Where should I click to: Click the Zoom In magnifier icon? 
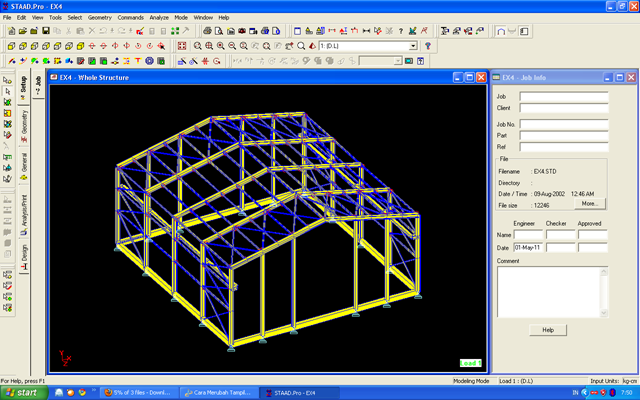tap(220, 46)
